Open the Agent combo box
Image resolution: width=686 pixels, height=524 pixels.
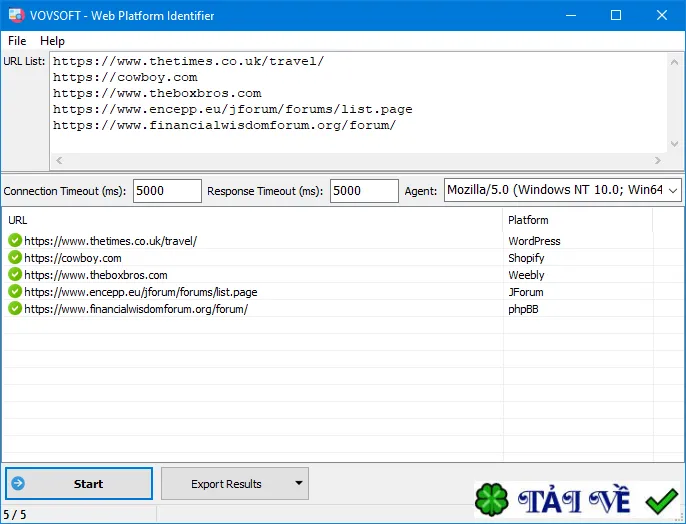click(x=563, y=190)
